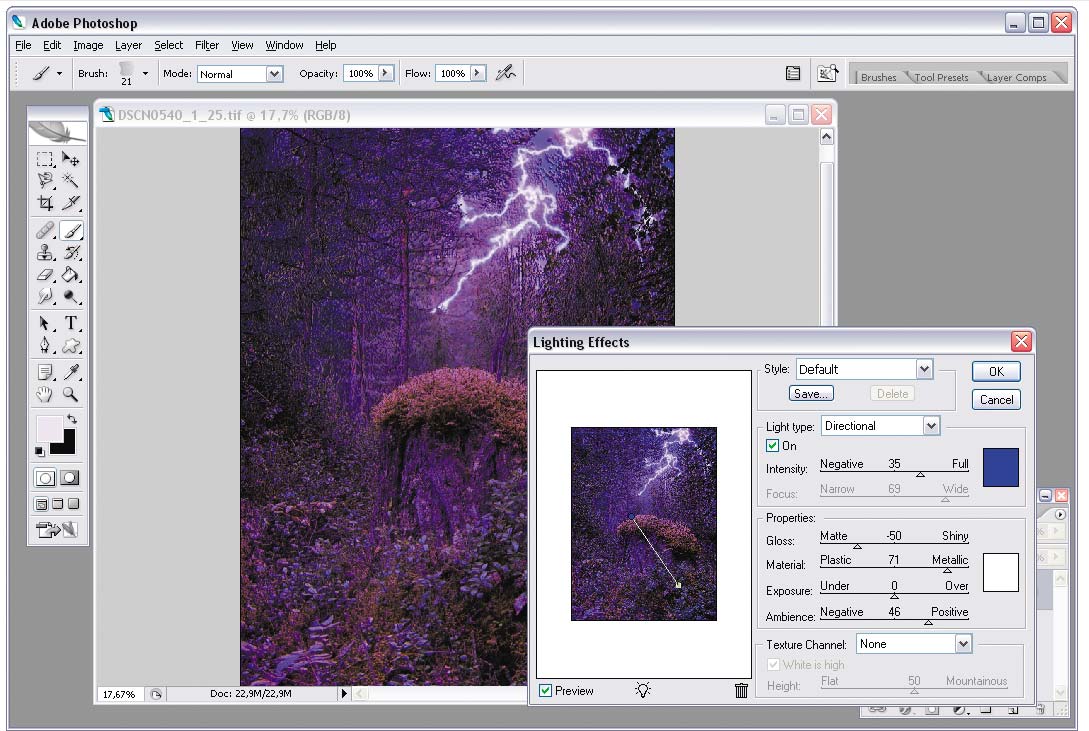Select the Magic Wand tool
The image size is (1089, 731).
click(71, 180)
